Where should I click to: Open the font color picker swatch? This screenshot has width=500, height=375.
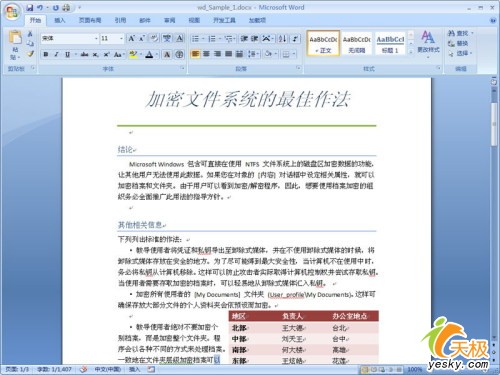149,54
